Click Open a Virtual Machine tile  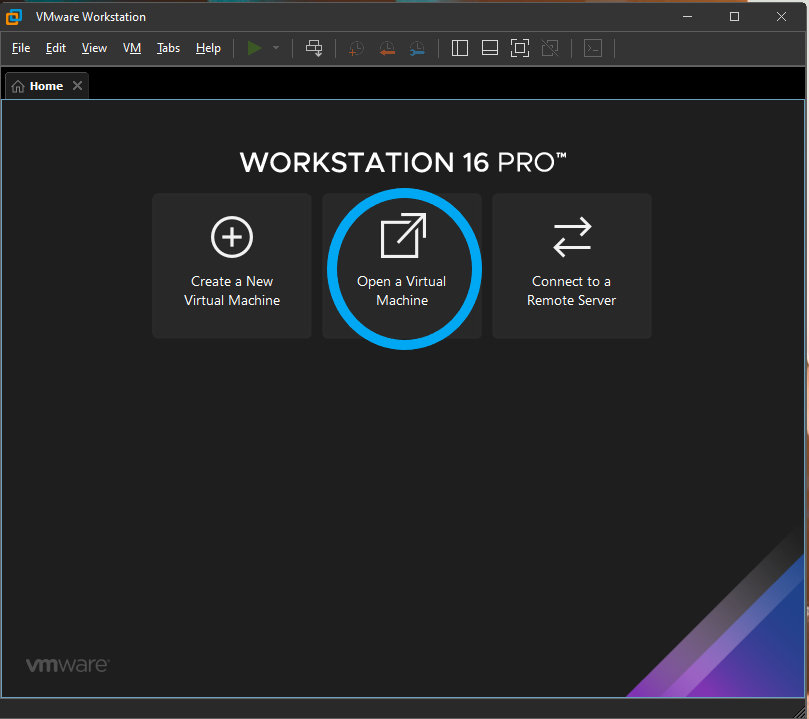(402, 266)
